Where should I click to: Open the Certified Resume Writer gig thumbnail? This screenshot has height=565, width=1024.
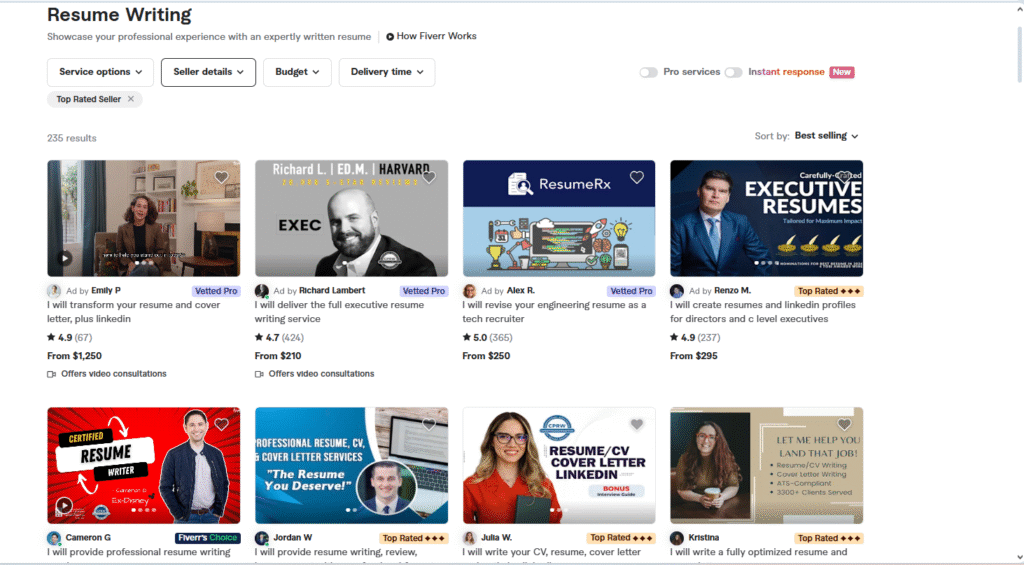(x=144, y=466)
